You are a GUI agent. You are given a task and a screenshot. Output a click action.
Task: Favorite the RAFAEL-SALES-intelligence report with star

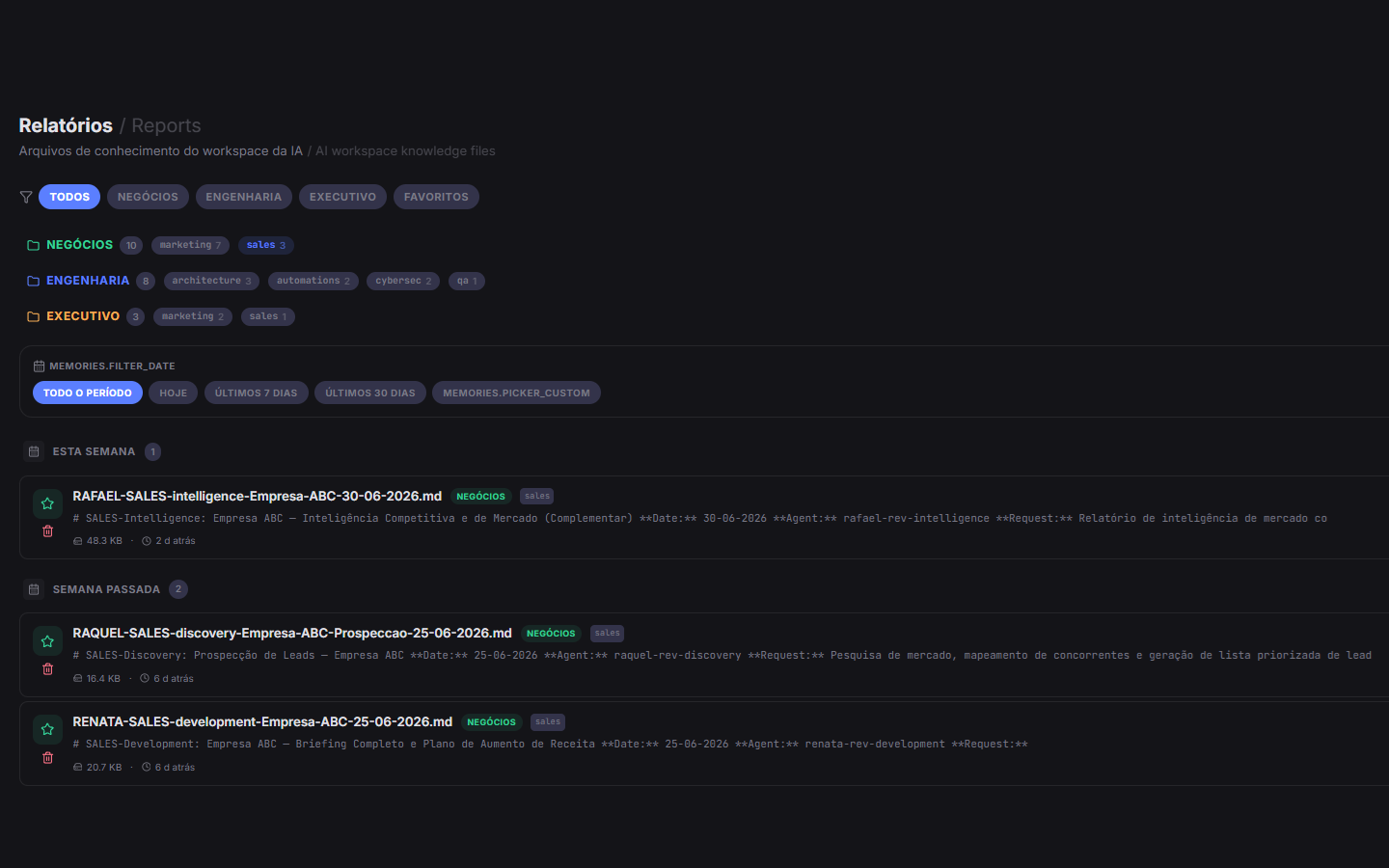(47, 503)
